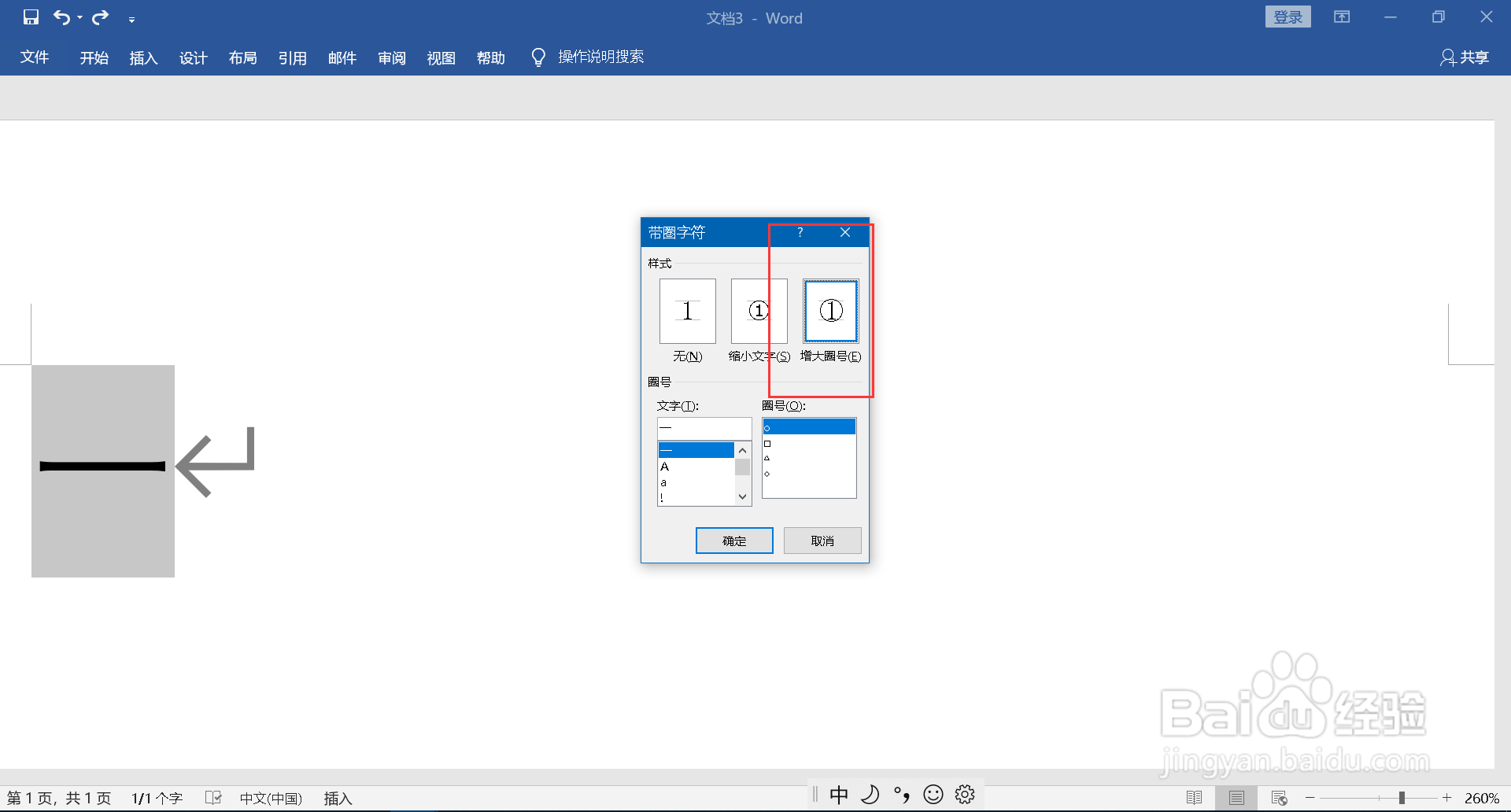Image resolution: width=1511 pixels, height=812 pixels.
Task: Switch to the 插入 ribbon tab
Action: coord(144,57)
